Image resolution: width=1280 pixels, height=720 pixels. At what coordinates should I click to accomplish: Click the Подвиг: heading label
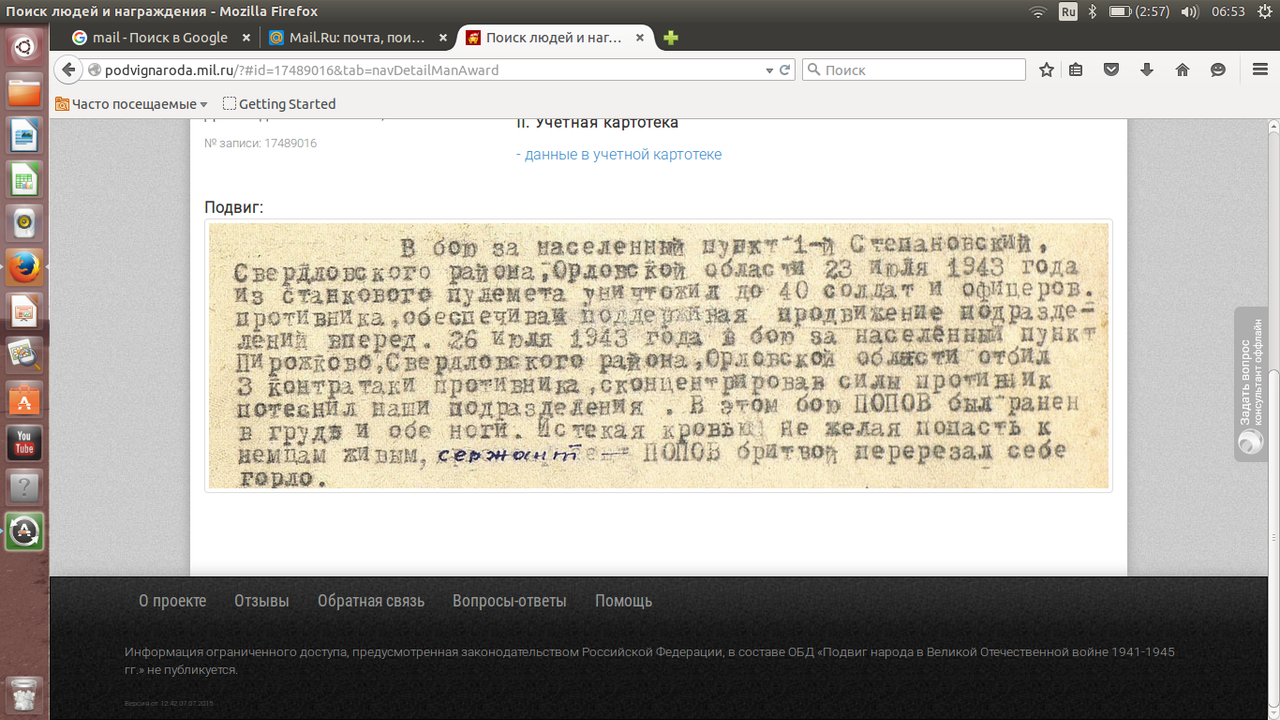pos(234,207)
